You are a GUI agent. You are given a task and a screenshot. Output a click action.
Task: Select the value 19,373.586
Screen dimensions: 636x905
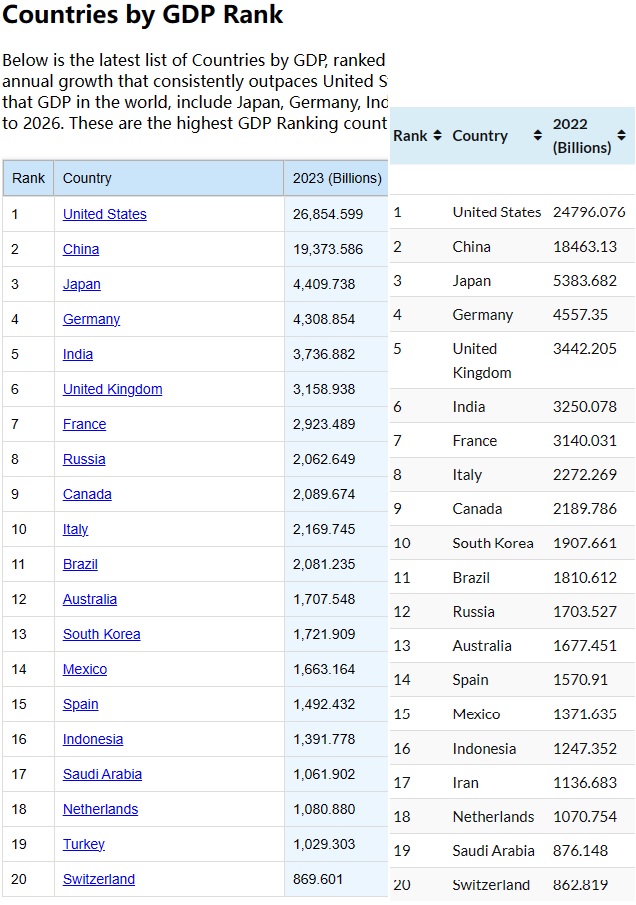click(x=328, y=249)
